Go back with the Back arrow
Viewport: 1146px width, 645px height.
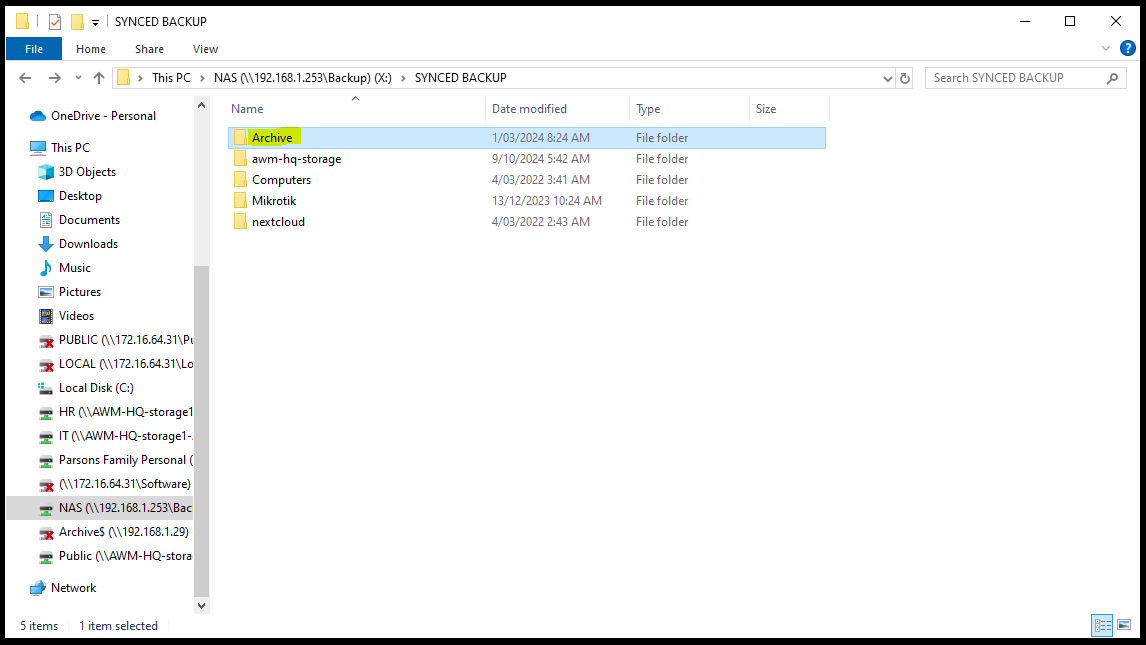pos(26,78)
